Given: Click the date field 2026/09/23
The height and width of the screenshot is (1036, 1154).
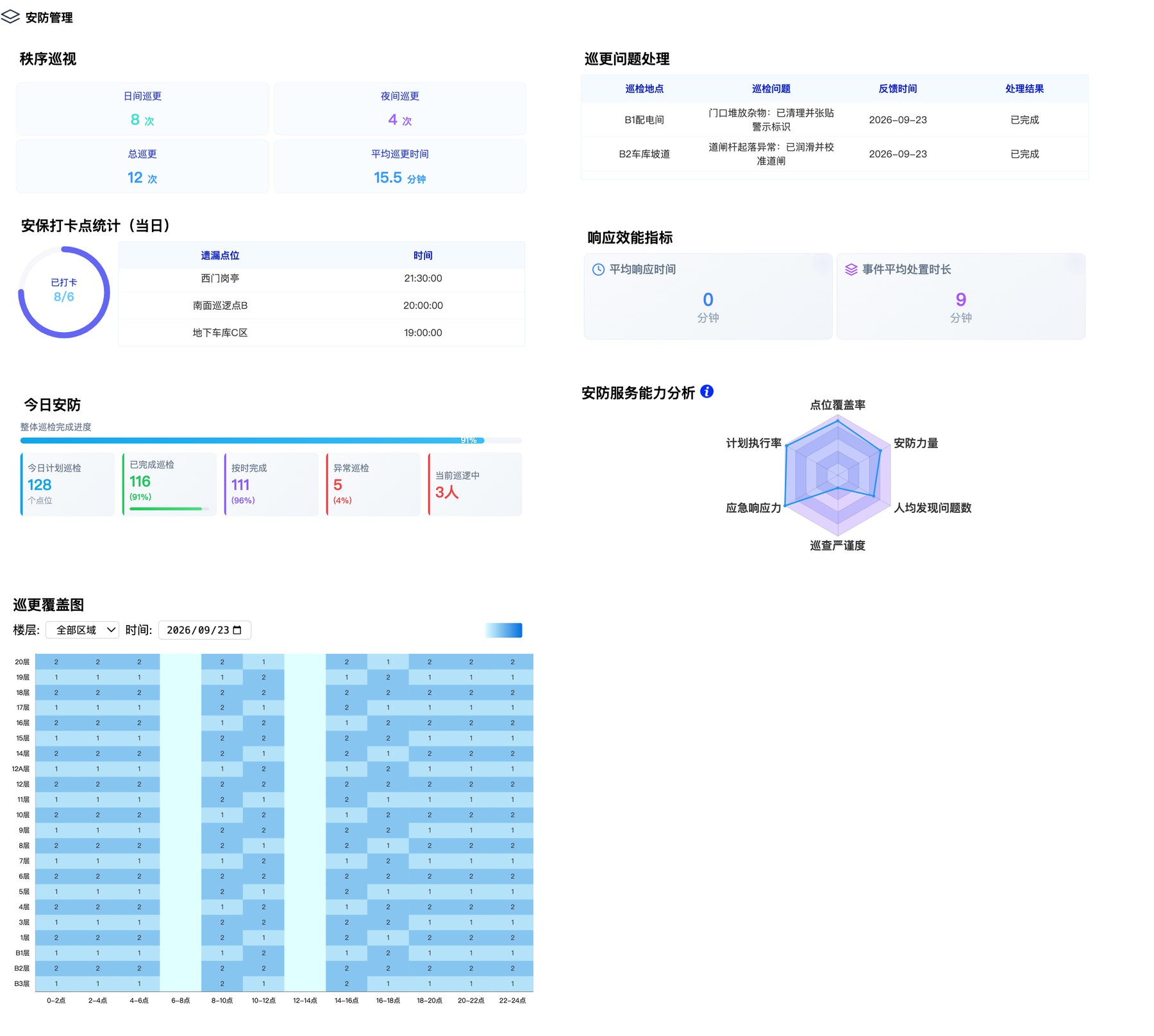Looking at the screenshot, I should pos(205,630).
